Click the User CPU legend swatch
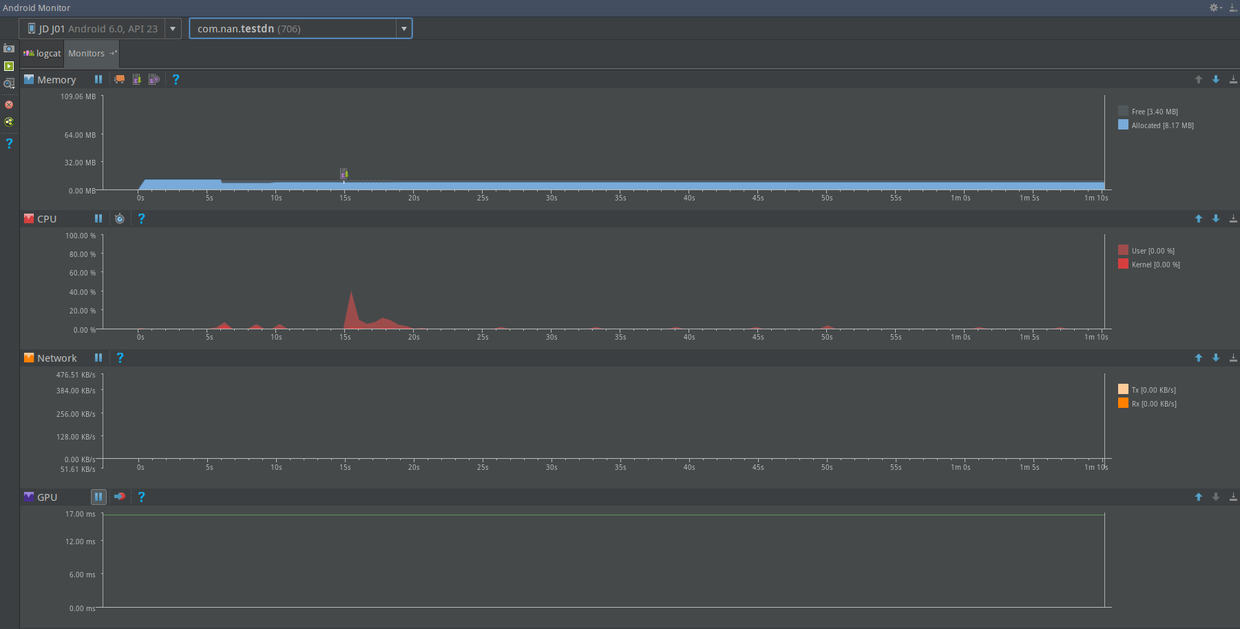Viewport: 1240px width, 629px height. [x=1123, y=250]
